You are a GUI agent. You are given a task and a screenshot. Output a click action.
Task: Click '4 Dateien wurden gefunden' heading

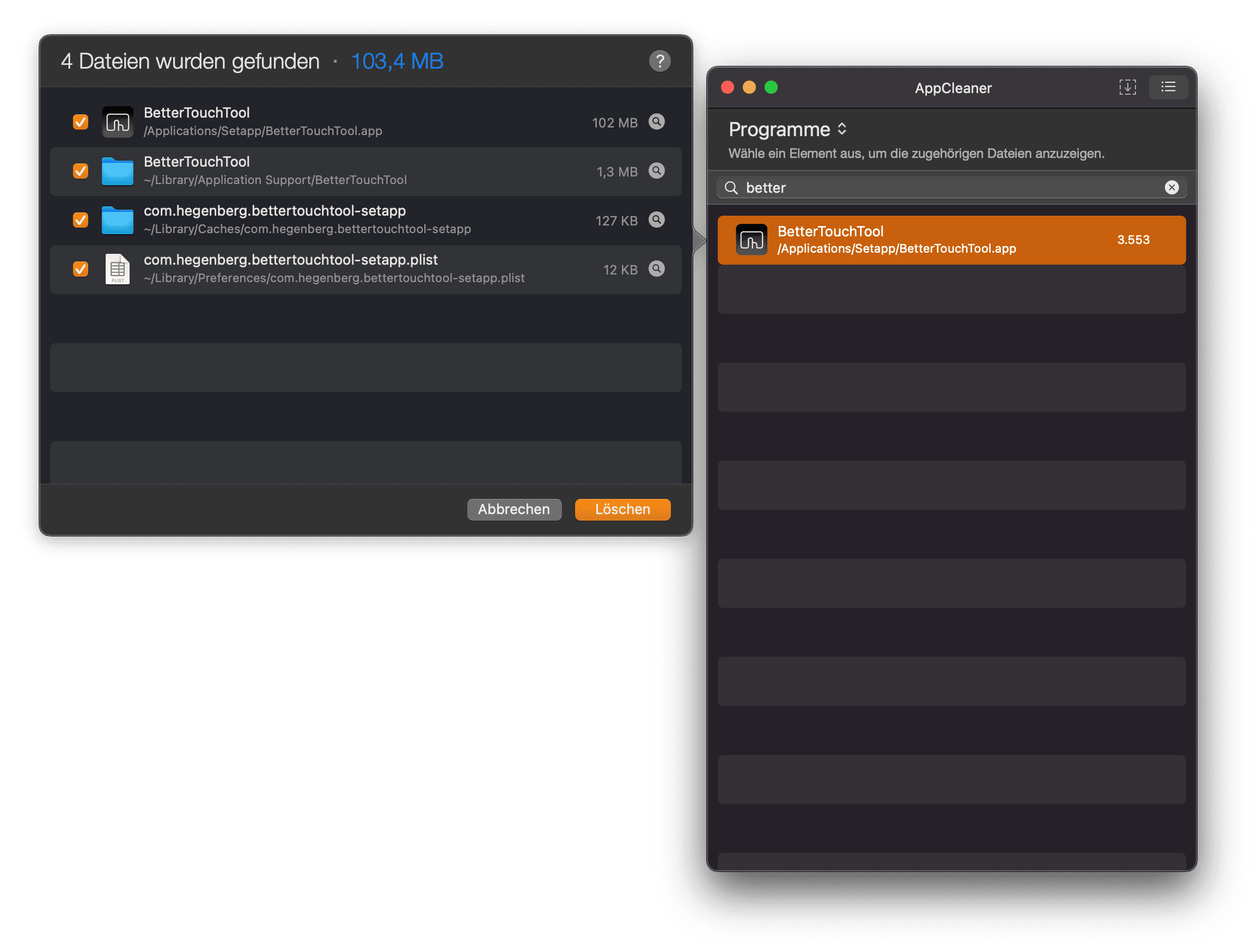coord(190,61)
